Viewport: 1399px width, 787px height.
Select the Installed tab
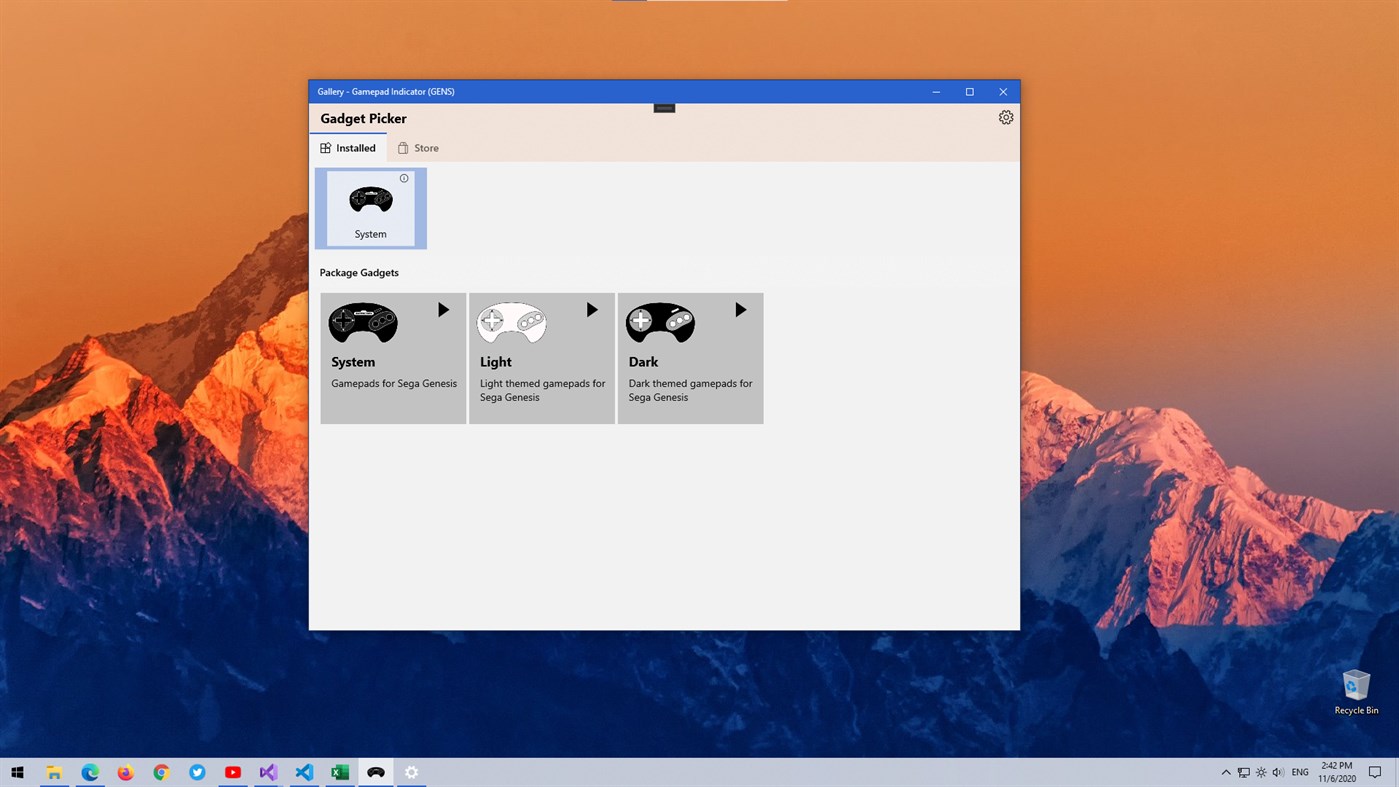(x=348, y=147)
